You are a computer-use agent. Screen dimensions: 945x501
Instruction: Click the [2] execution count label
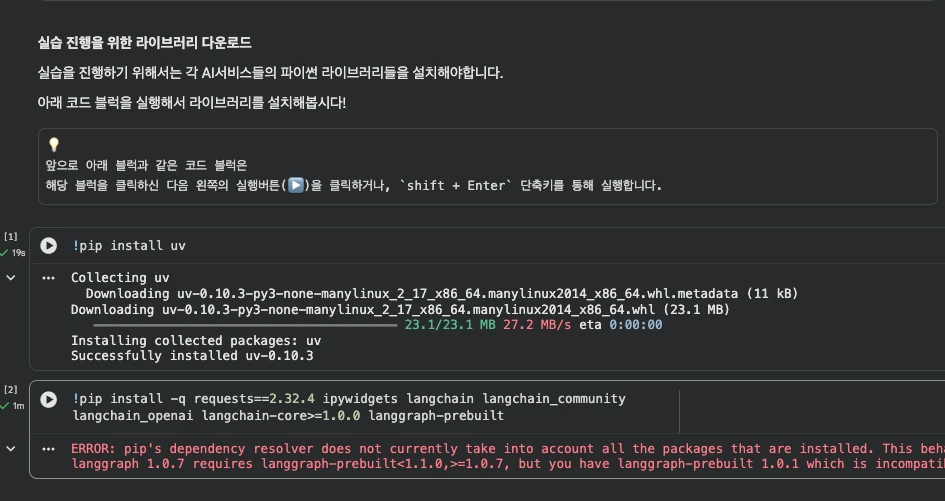[11, 389]
